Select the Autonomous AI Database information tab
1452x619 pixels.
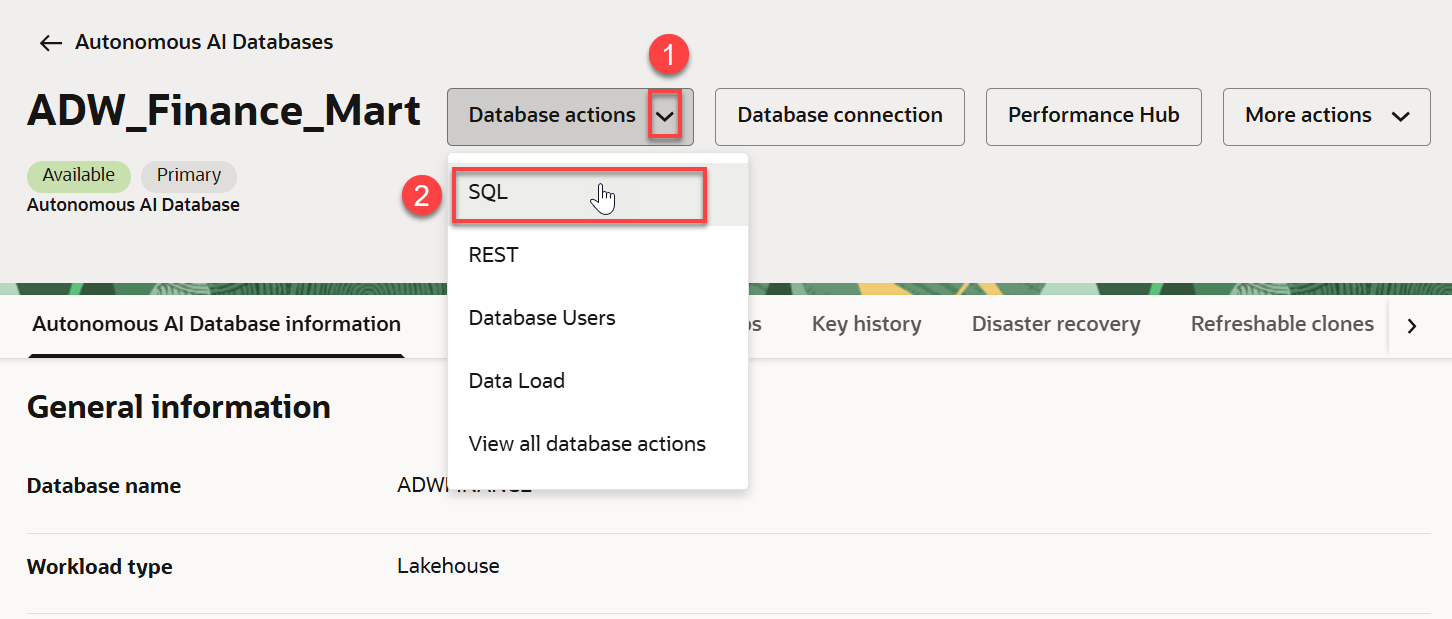point(216,324)
